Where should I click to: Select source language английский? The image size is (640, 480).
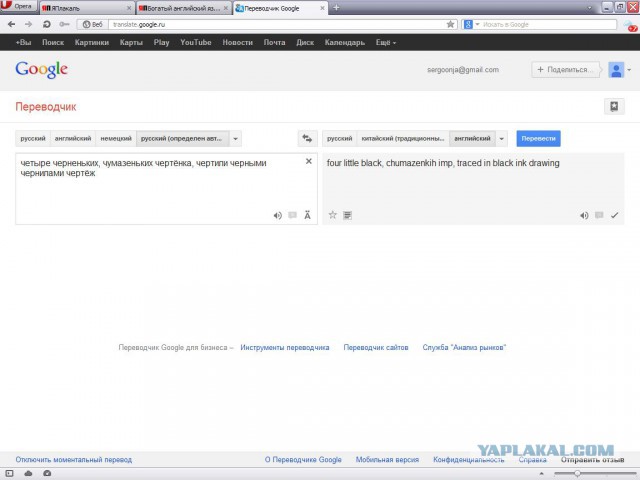73,139
